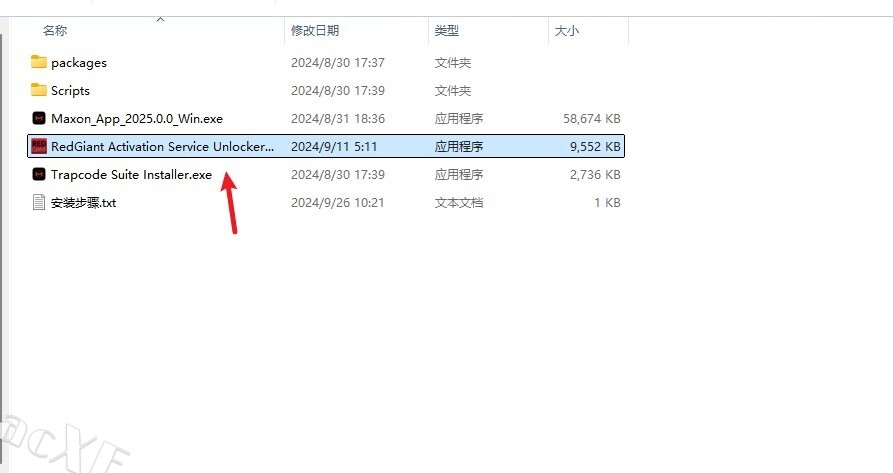Click the Trapcode Suite Installer.exe icon
The width and height of the screenshot is (893, 473).
[39, 174]
